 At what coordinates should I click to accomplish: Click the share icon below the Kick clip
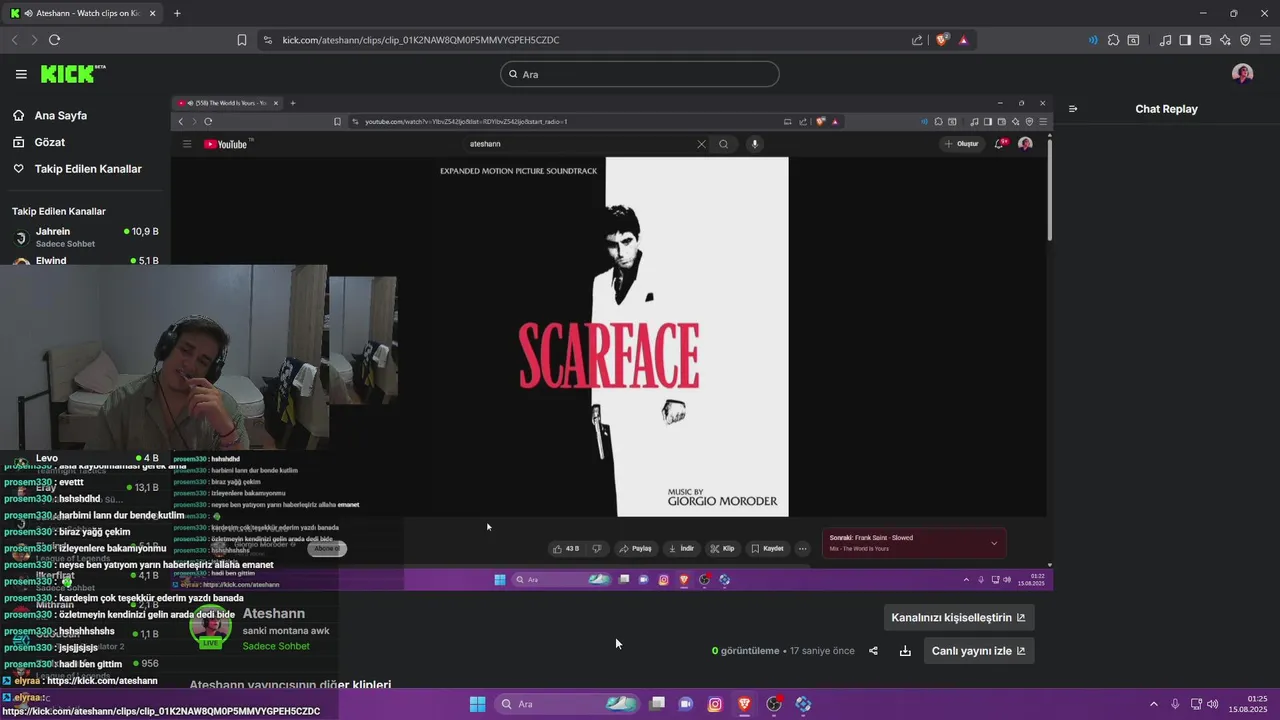coord(873,651)
